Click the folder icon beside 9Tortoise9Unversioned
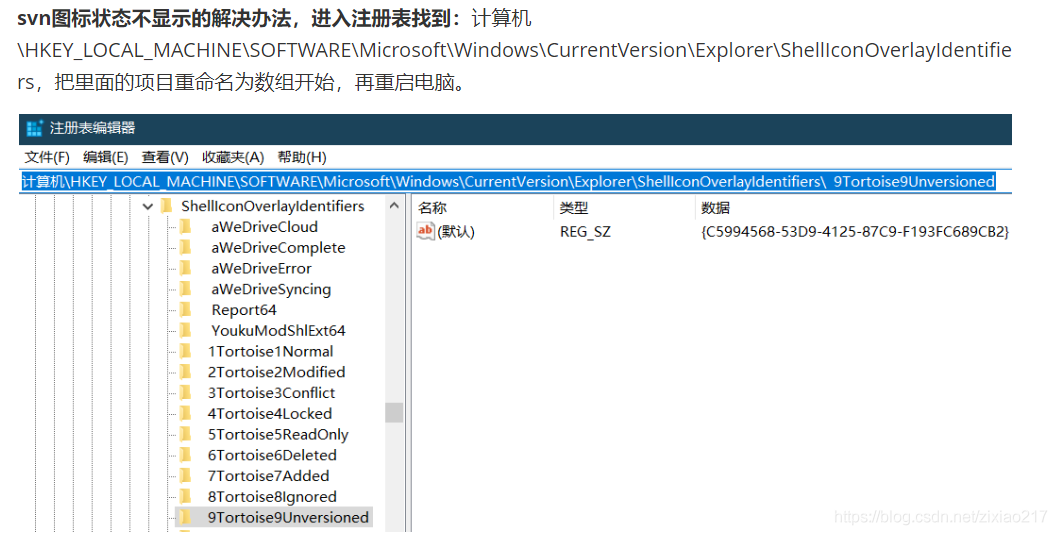 pos(185,517)
